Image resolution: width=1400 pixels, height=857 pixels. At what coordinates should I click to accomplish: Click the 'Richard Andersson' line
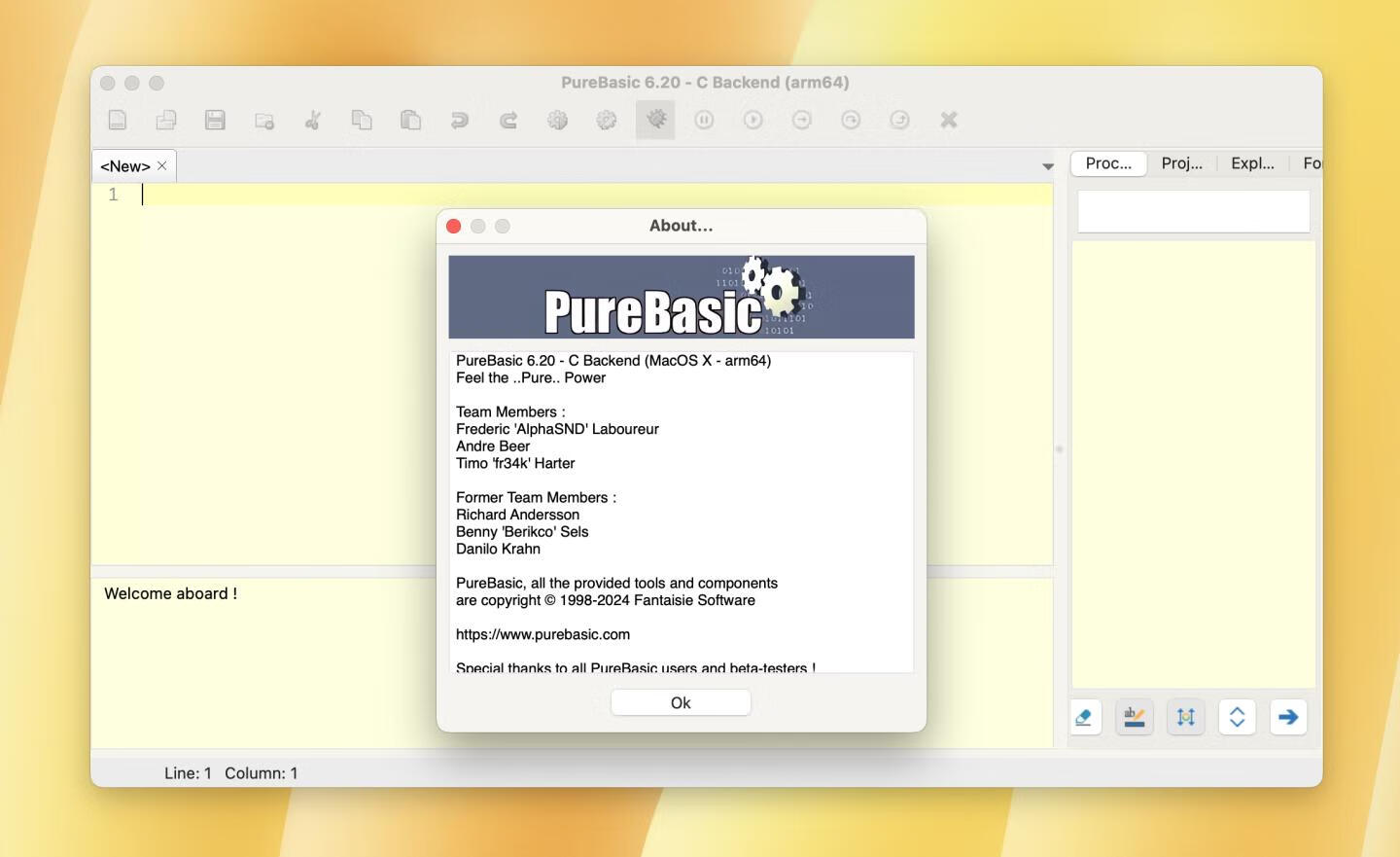pyautogui.click(x=517, y=515)
